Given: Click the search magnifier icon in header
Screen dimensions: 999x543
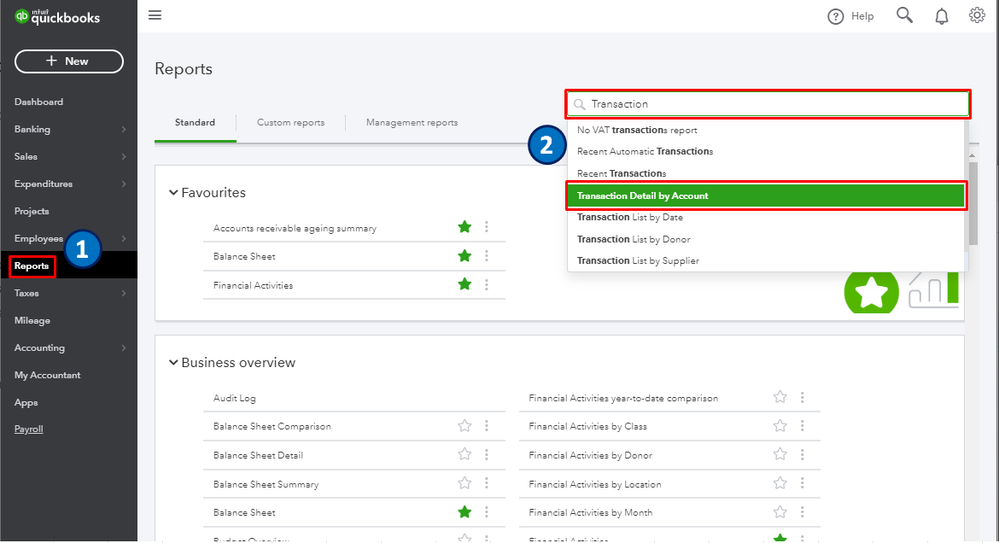Looking at the screenshot, I should (x=904, y=15).
